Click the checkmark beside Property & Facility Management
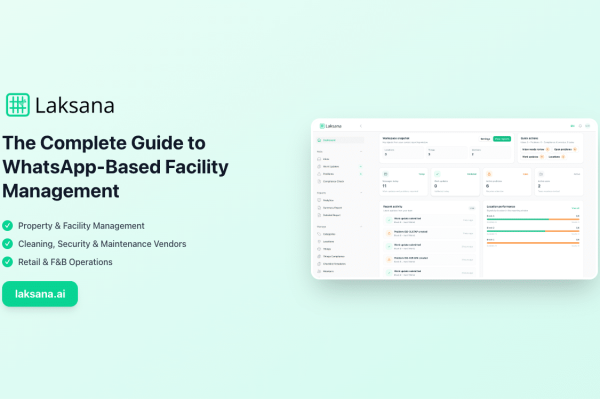The height and width of the screenshot is (400, 600). click(x=7, y=225)
